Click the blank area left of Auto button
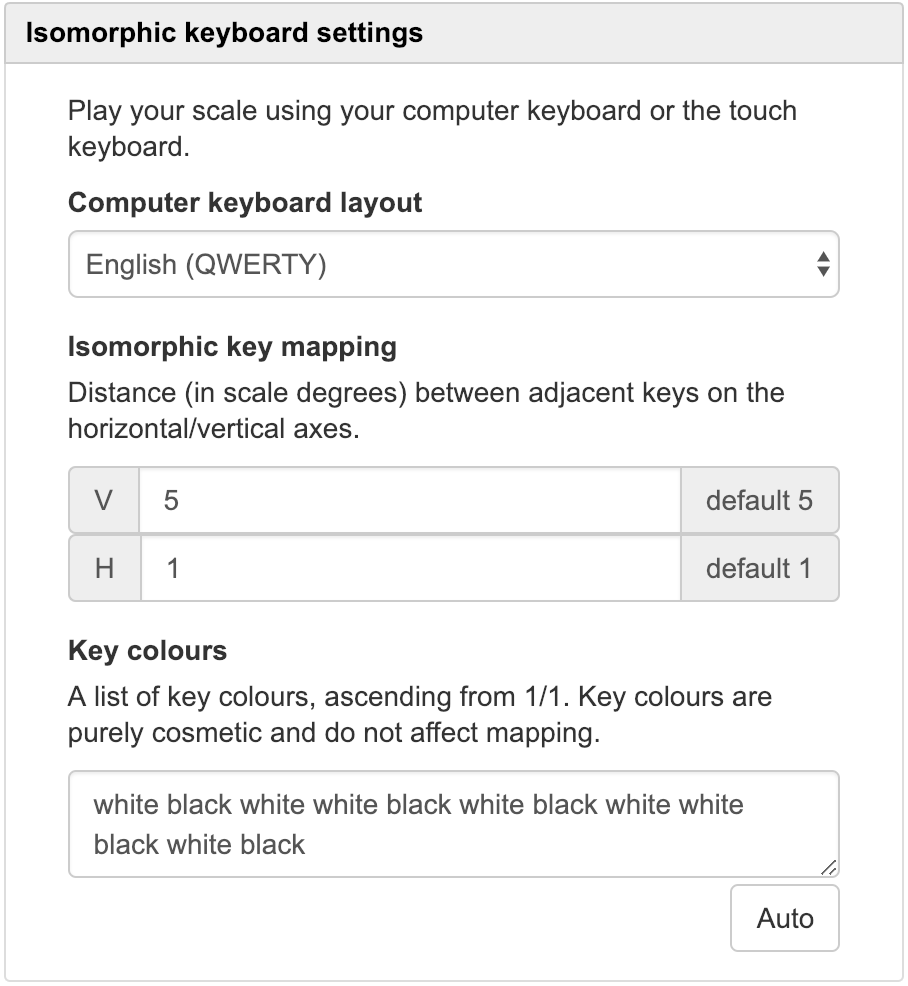 400,918
